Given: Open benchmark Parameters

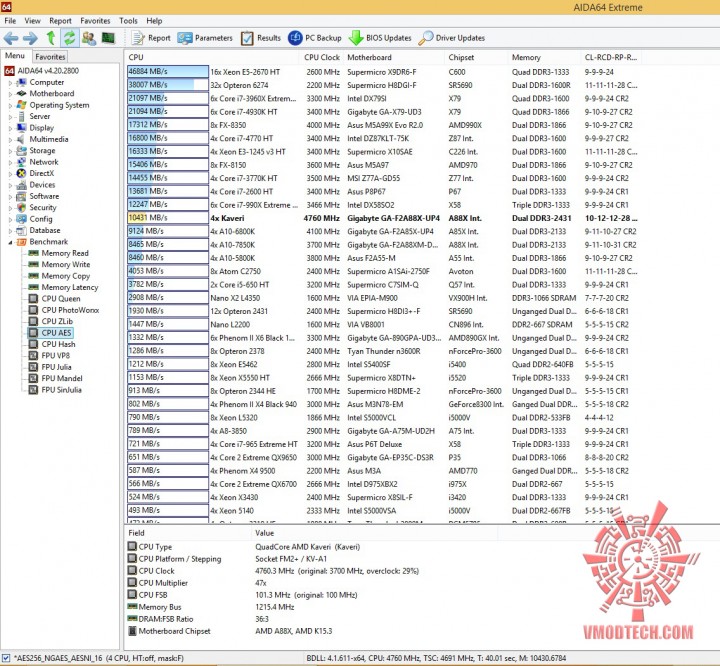Looking at the screenshot, I should pyautogui.click(x=205, y=38).
